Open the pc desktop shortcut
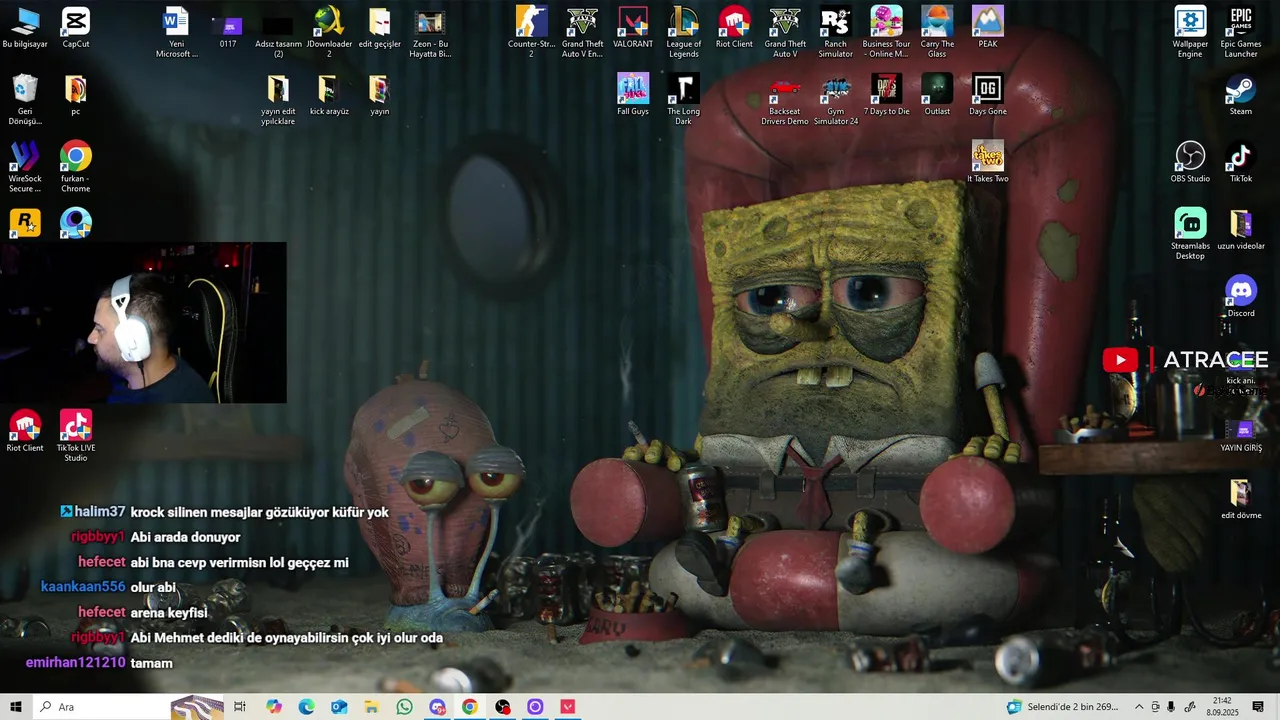Viewport: 1280px width, 720px height. click(x=75, y=95)
